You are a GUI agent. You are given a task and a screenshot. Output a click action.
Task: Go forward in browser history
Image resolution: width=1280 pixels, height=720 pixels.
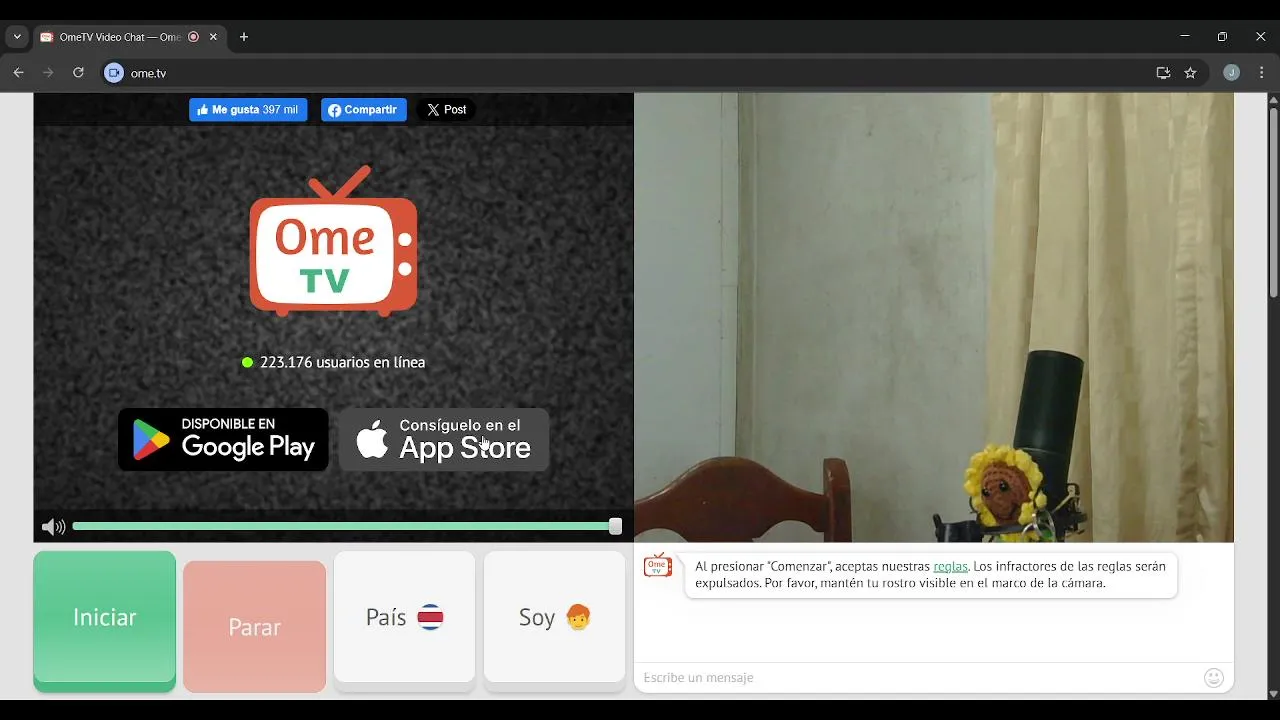coord(48,73)
